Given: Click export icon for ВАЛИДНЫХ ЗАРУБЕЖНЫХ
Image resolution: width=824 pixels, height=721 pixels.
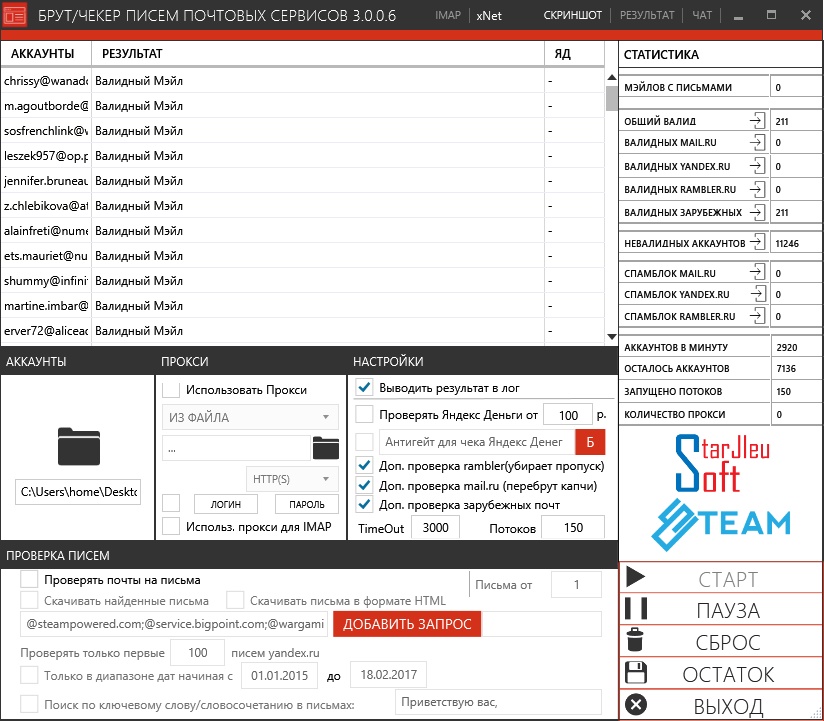Looking at the screenshot, I should 757,212.
